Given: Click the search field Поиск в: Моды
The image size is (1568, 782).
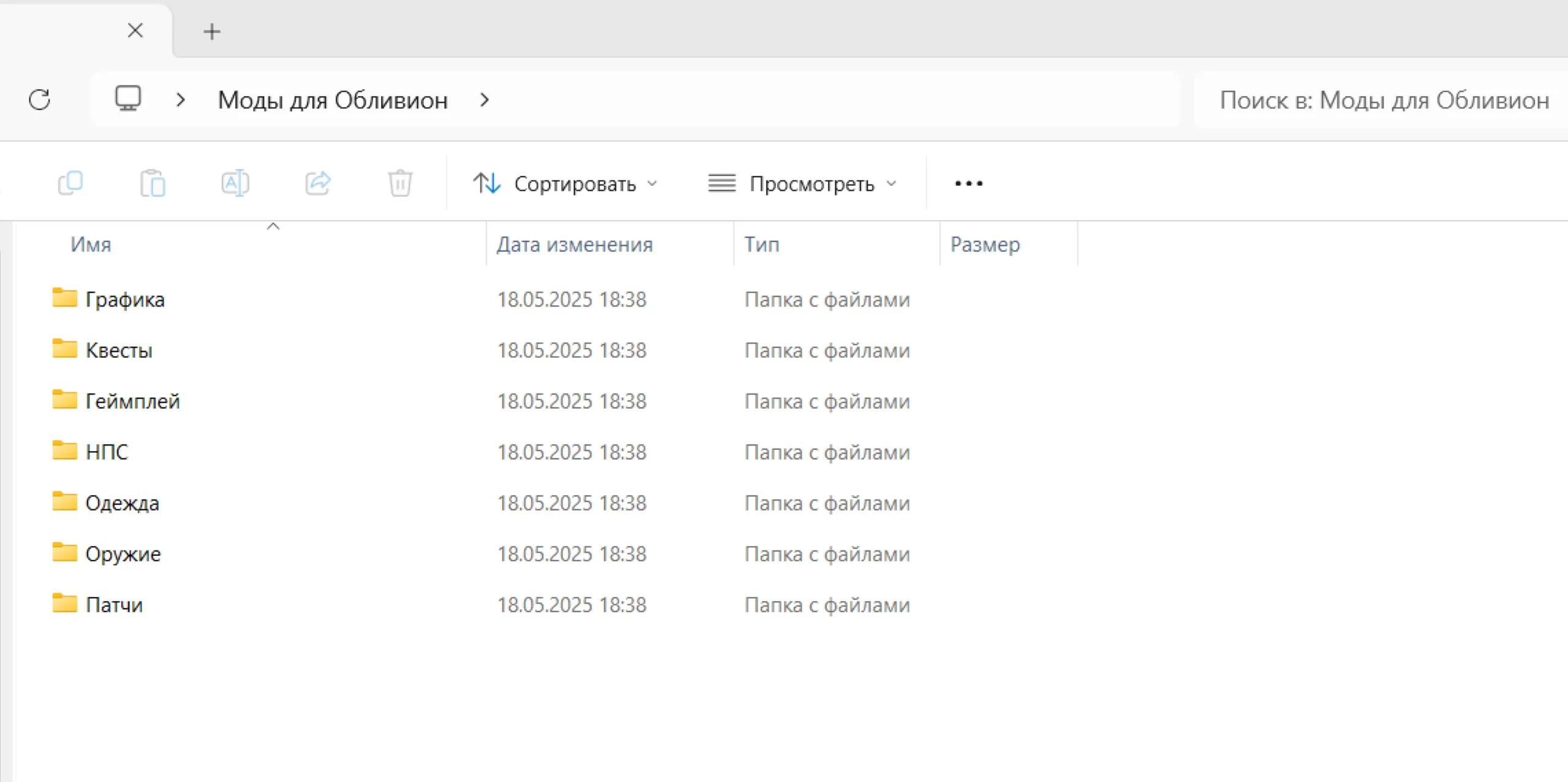Looking at the screenshot, I should pos(1384,100).
